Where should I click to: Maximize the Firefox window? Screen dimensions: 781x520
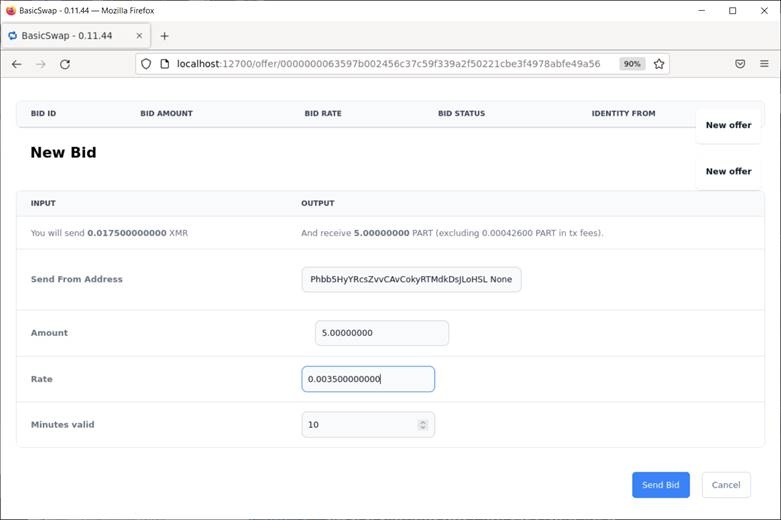click(x=733, y=10)
